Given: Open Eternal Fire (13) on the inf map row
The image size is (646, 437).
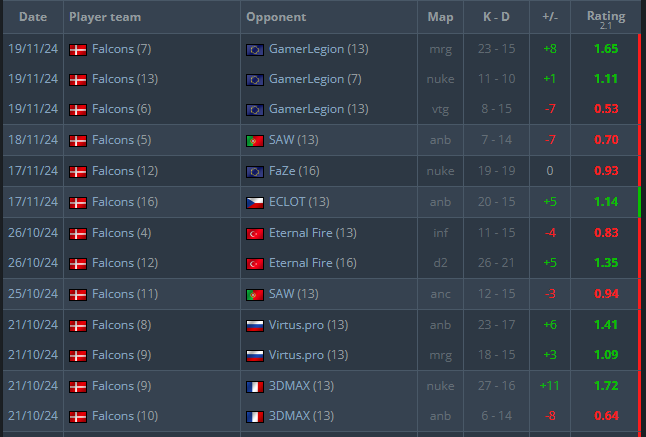Looking at the screenshot, I should pyautogui.click(x=312, y=232).
